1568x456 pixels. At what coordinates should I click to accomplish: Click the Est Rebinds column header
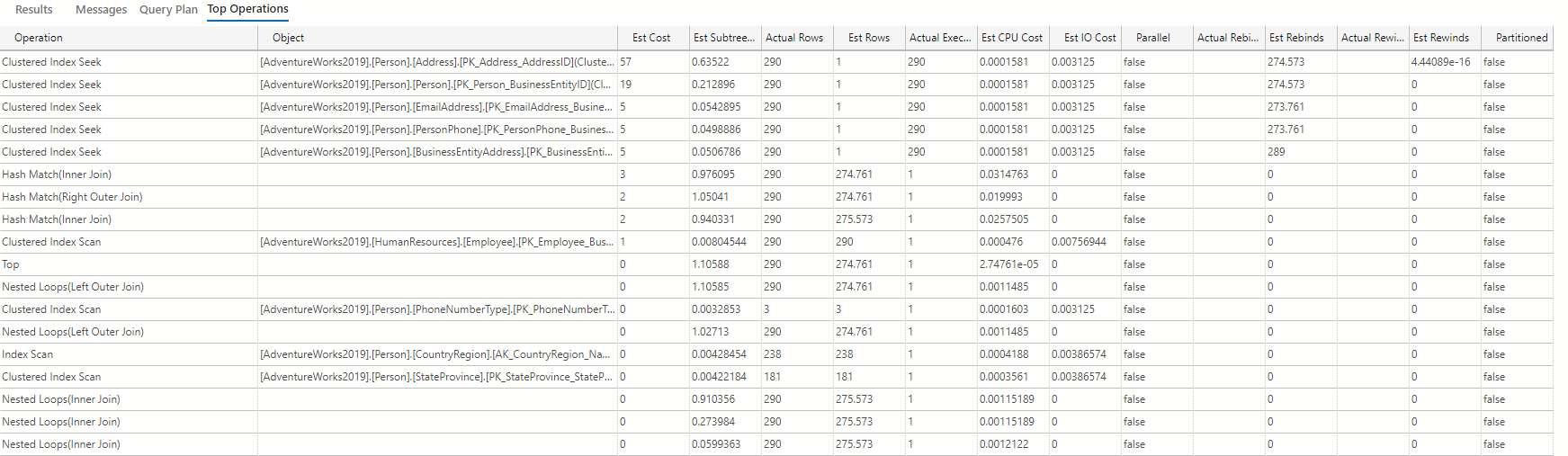(1296, 38)
